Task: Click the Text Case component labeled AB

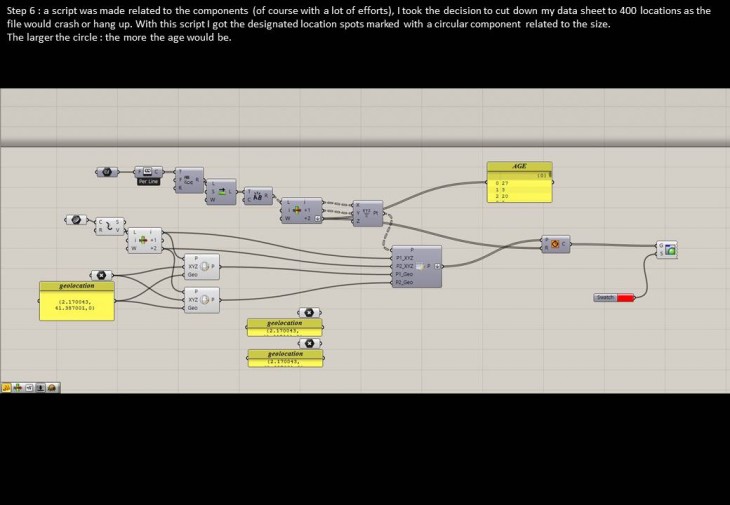Action: pyautogui.click(x=257, y=197)
